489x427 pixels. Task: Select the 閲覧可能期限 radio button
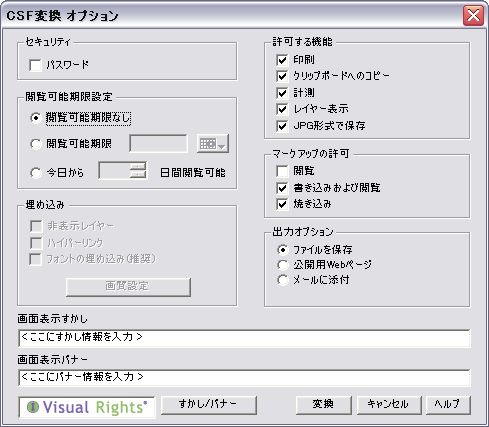coord(35,144)
